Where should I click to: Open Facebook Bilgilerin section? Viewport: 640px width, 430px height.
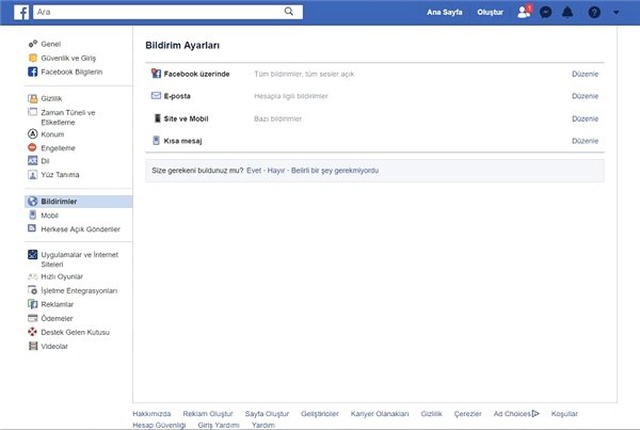[x=71, y=72]
